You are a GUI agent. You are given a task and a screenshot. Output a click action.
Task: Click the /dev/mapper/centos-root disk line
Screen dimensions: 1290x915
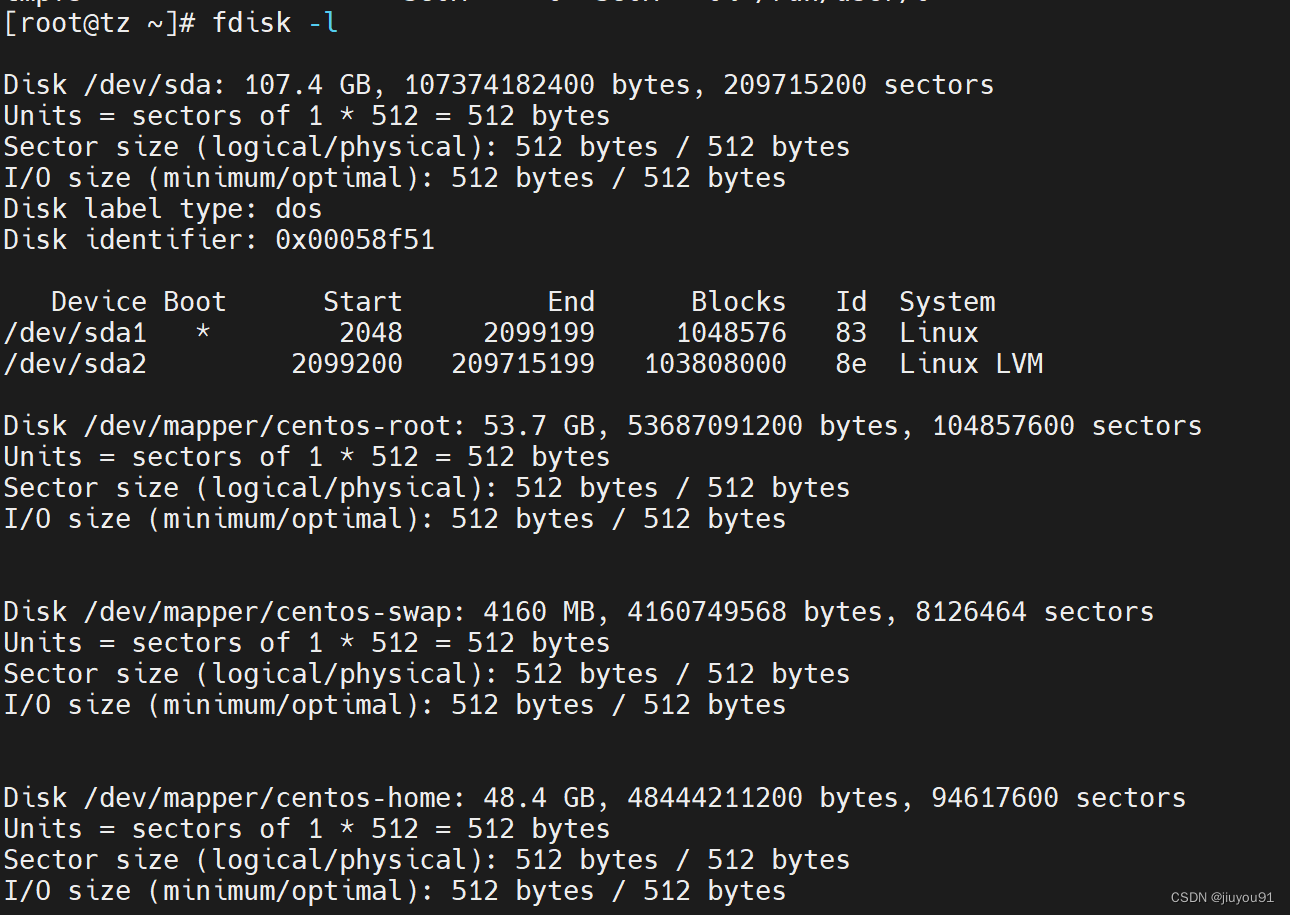[603, 426]
